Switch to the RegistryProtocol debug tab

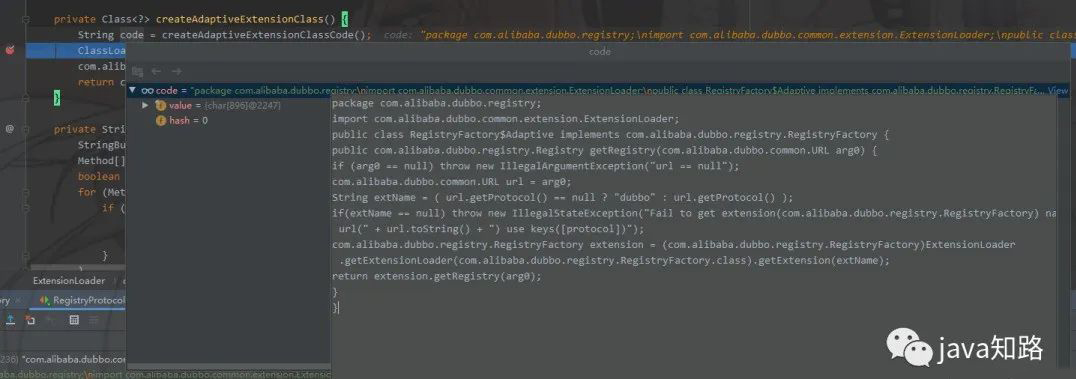[x=82, y=300]
